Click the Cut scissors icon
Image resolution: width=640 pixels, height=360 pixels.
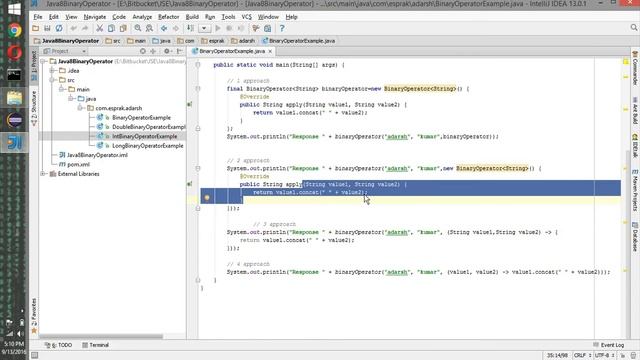point(100,29)
